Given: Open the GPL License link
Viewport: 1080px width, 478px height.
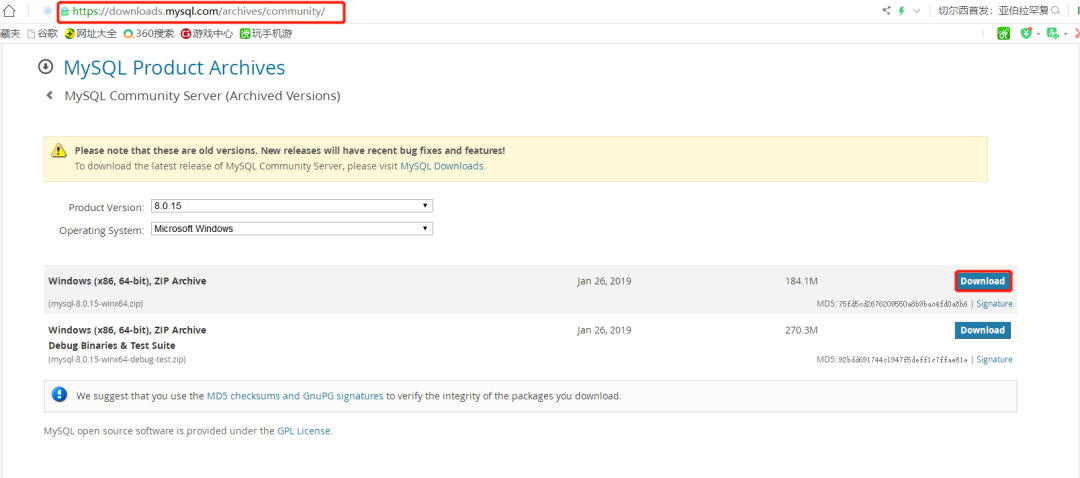Looking at the screenshot, I should 304,431.
